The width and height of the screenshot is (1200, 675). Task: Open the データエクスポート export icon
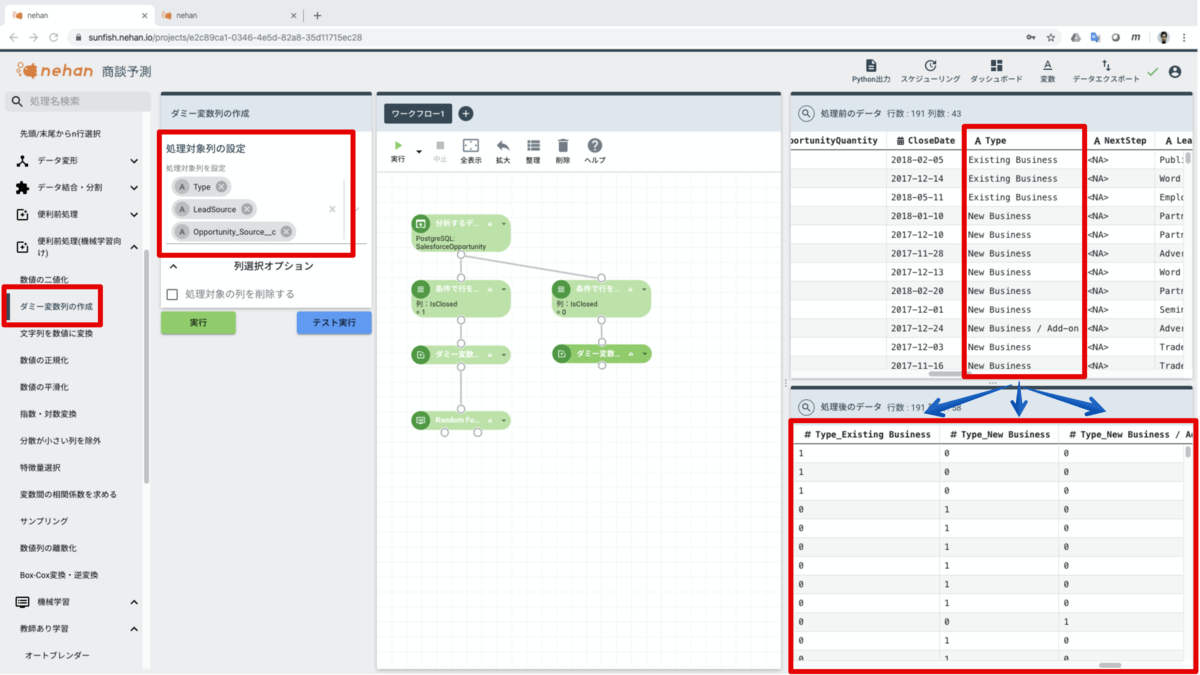1106,65
